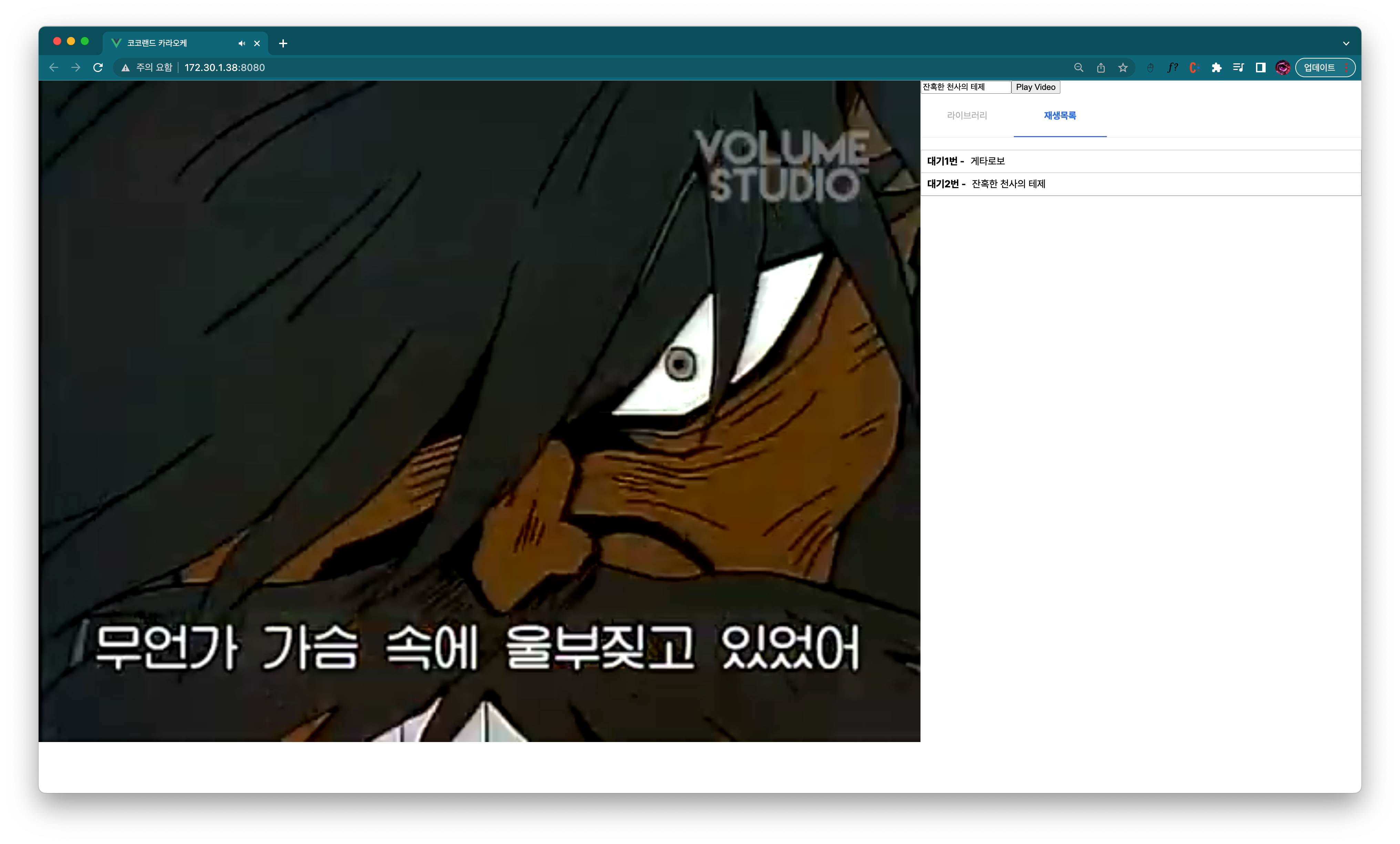Reload the karaoke page
Viewport: 1400px width, 844px height.
point(98,68)
